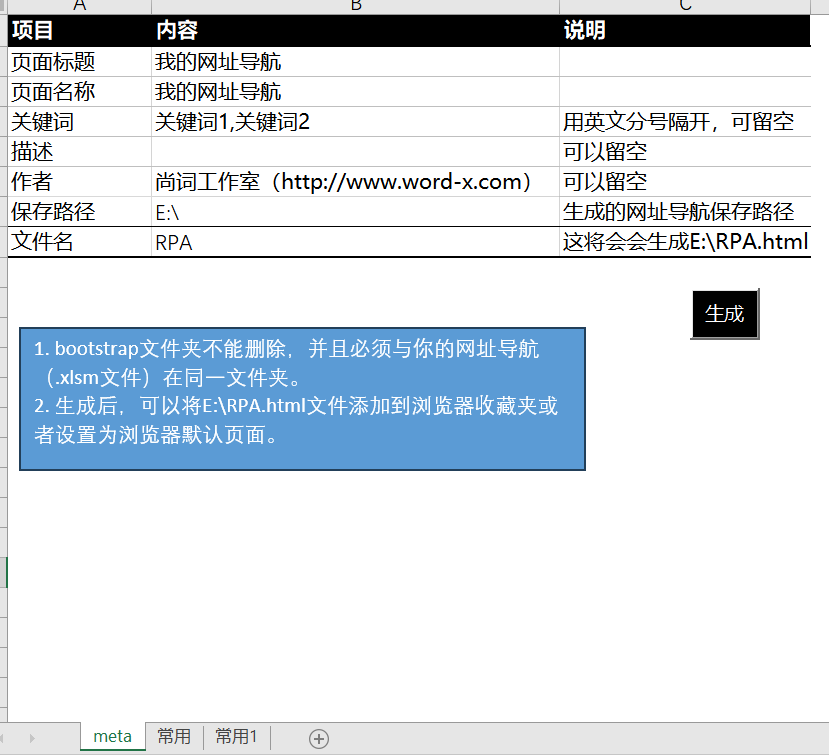
Task: Select the save path cell E:\
Action: click(355, 212)
